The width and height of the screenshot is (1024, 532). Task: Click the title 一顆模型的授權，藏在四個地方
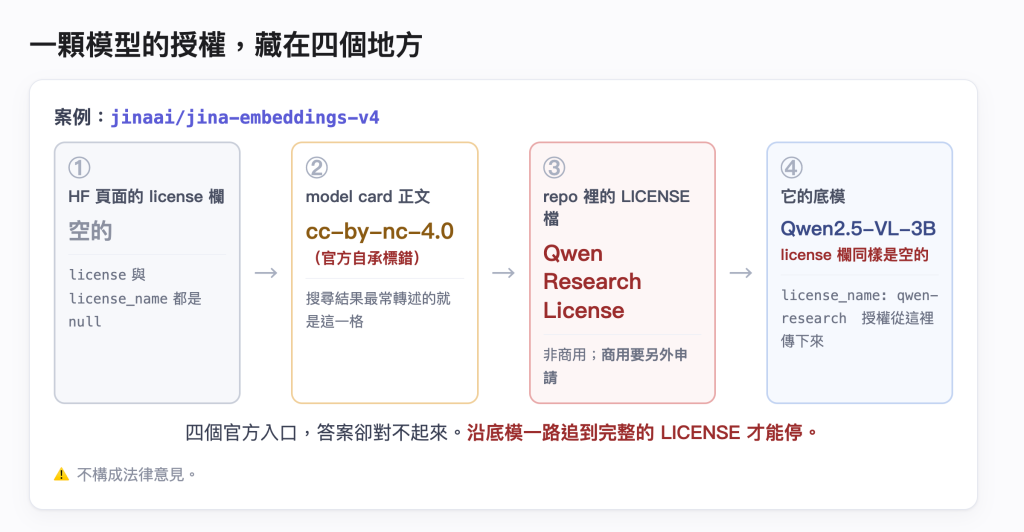point(226,45)
